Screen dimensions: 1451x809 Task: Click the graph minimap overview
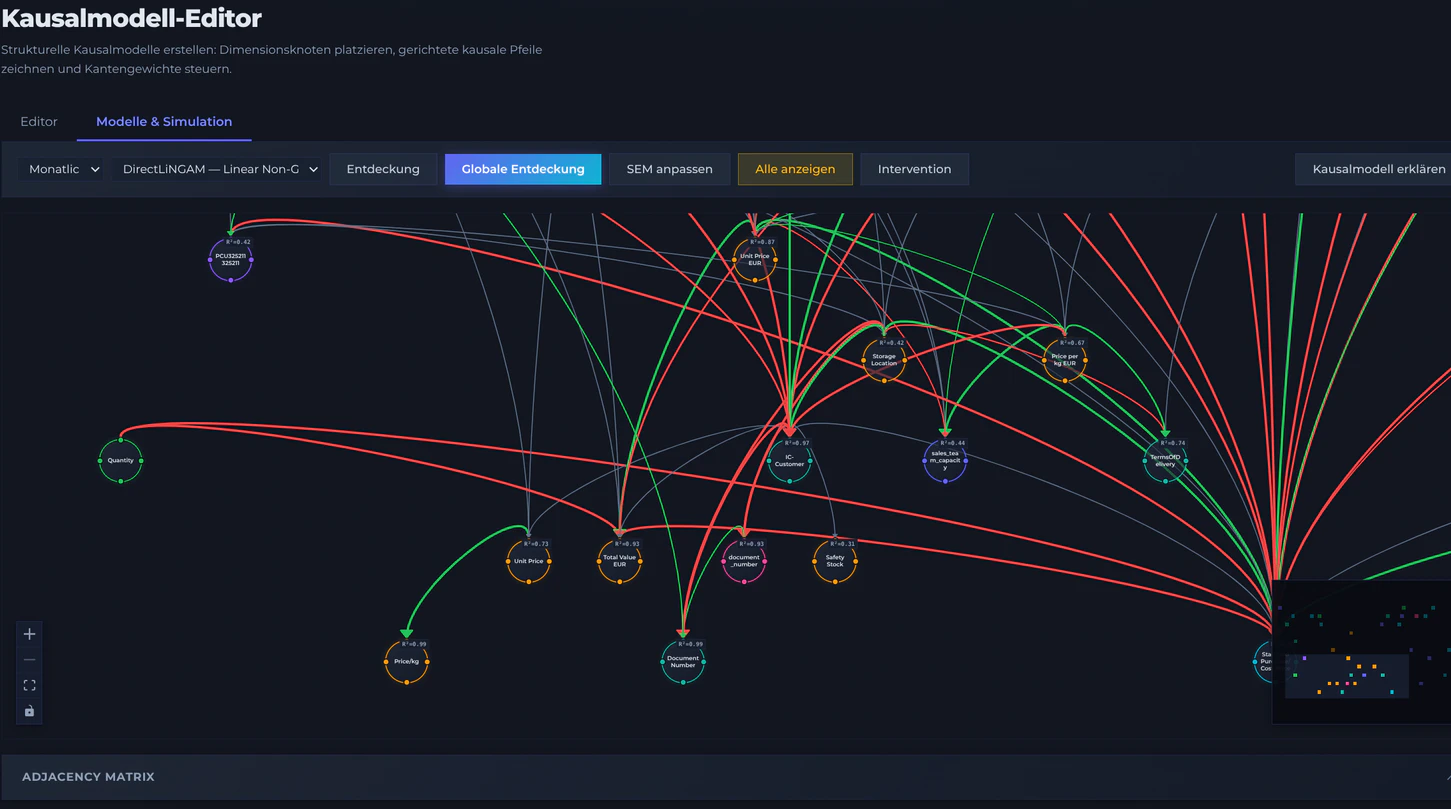point(1361,652)
